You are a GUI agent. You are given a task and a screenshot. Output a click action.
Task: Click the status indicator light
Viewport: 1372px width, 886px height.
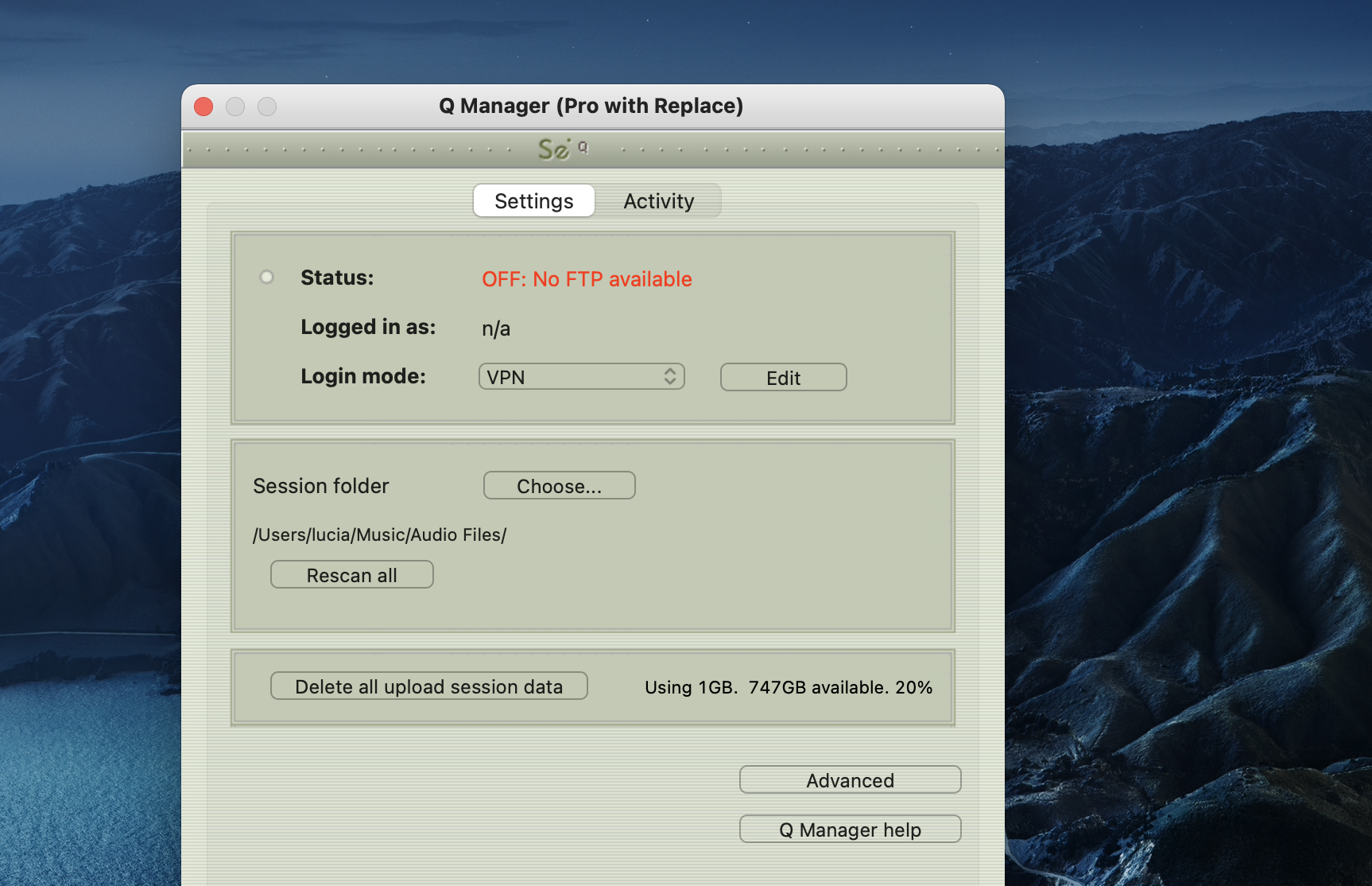(267, 277)
